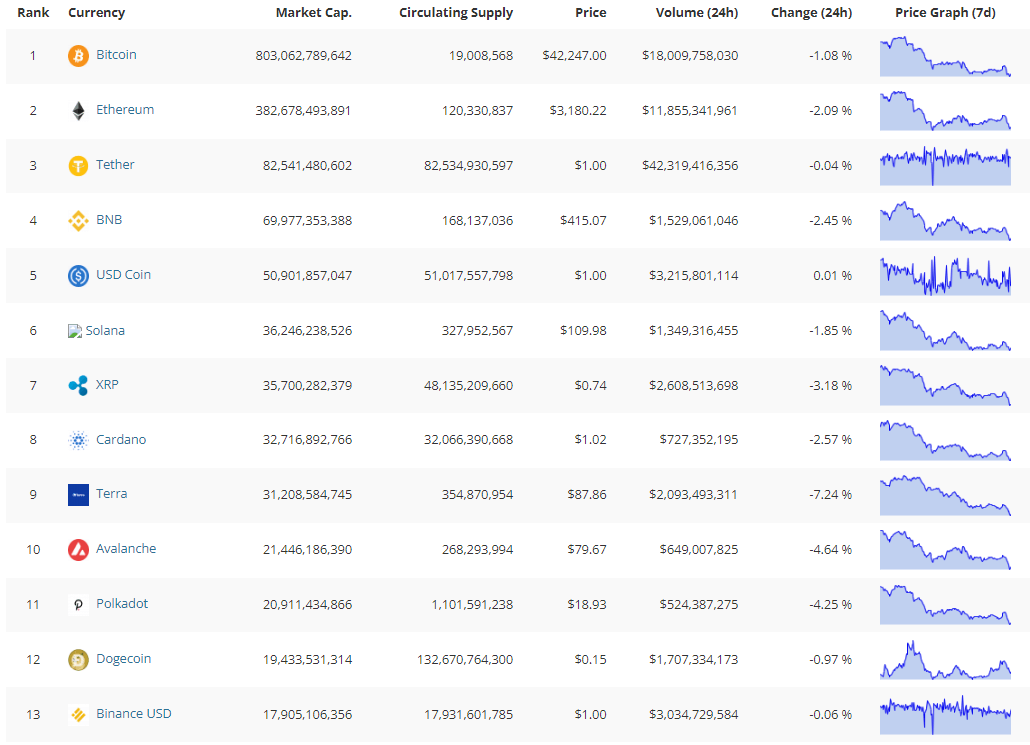Open the Avalanche currency link
The image size is (1030, 745).
coord(126,549)
